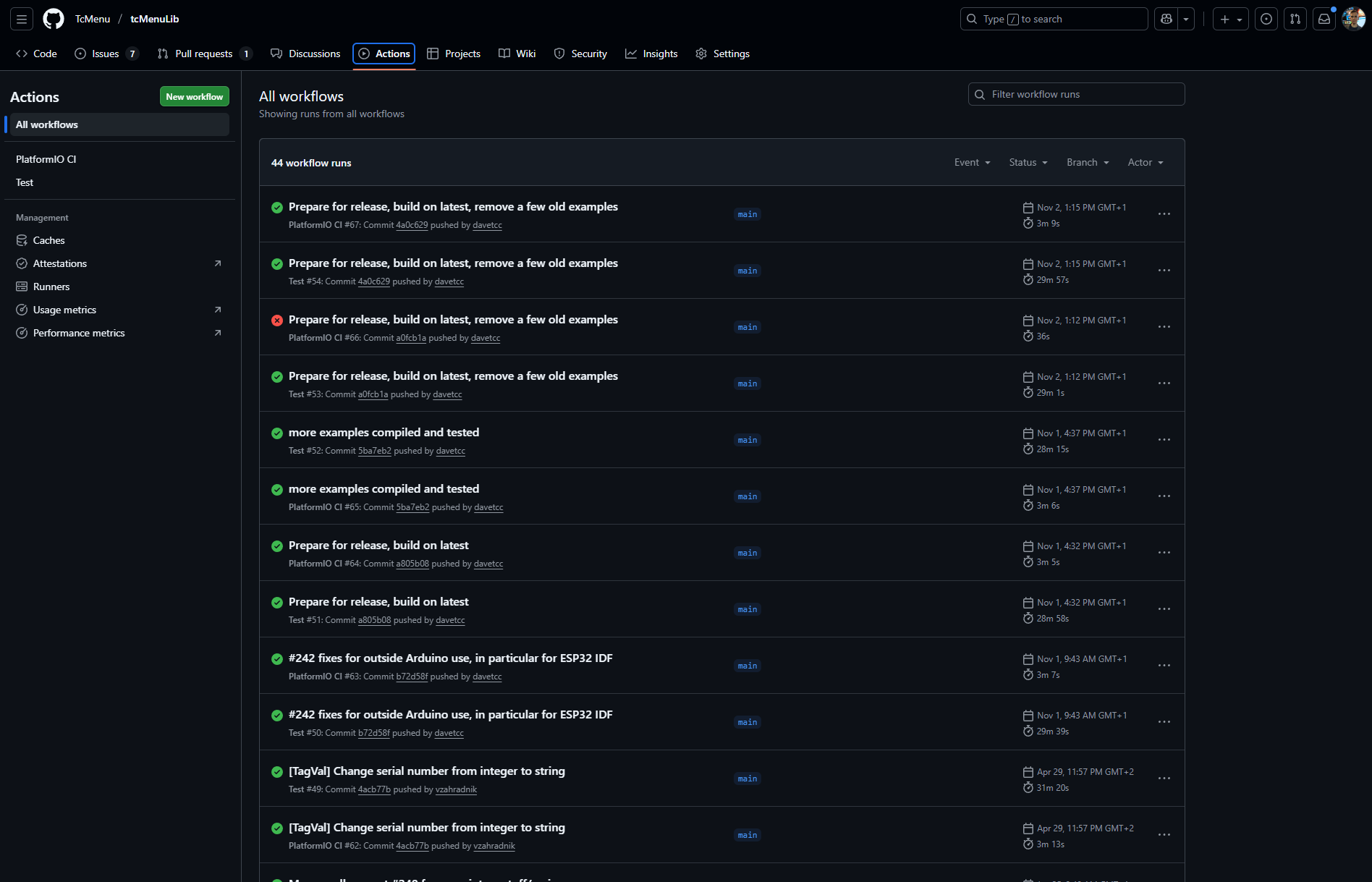Screen dimensions: 1372x882
Task: Open the Copilot icon in header
Action: point(1166,19)
